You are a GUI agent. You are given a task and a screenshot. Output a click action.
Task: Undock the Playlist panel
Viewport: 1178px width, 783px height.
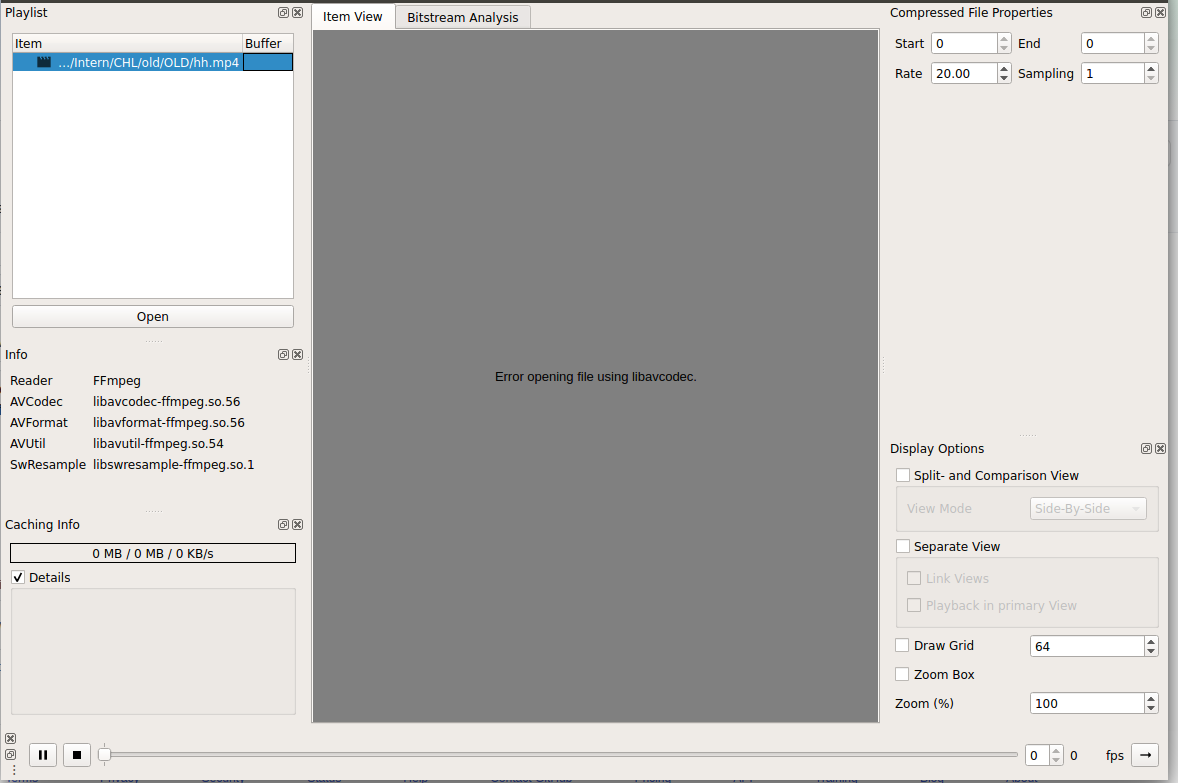tap(283, 12)
